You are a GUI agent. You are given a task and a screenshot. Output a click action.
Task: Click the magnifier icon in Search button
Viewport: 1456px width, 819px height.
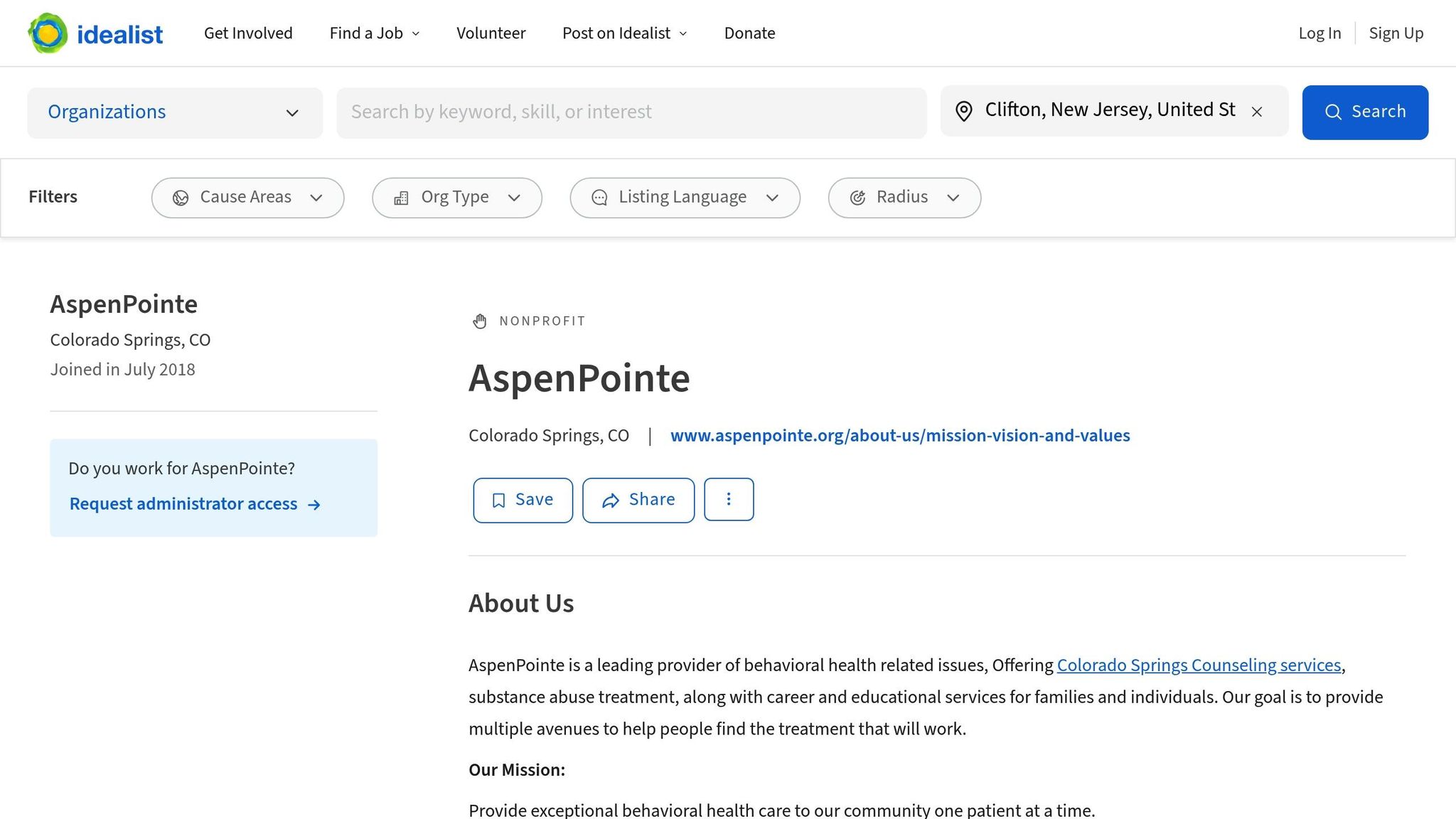1333,112
